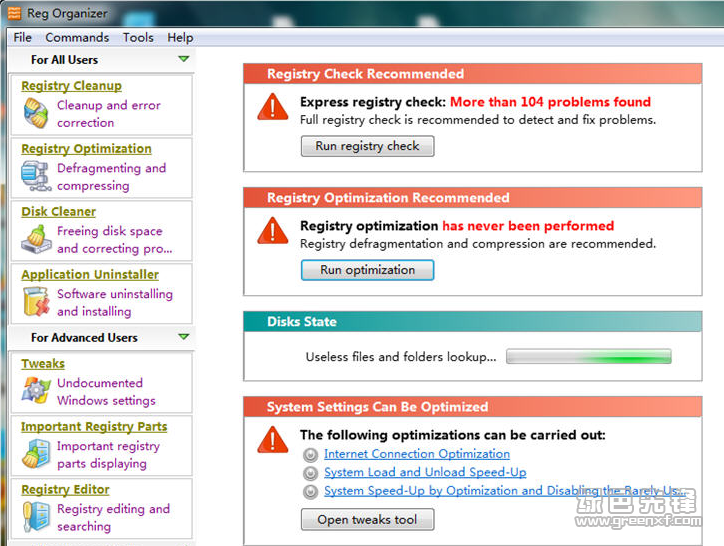Open System Speed-Up by Optimization link

(505, 491)
